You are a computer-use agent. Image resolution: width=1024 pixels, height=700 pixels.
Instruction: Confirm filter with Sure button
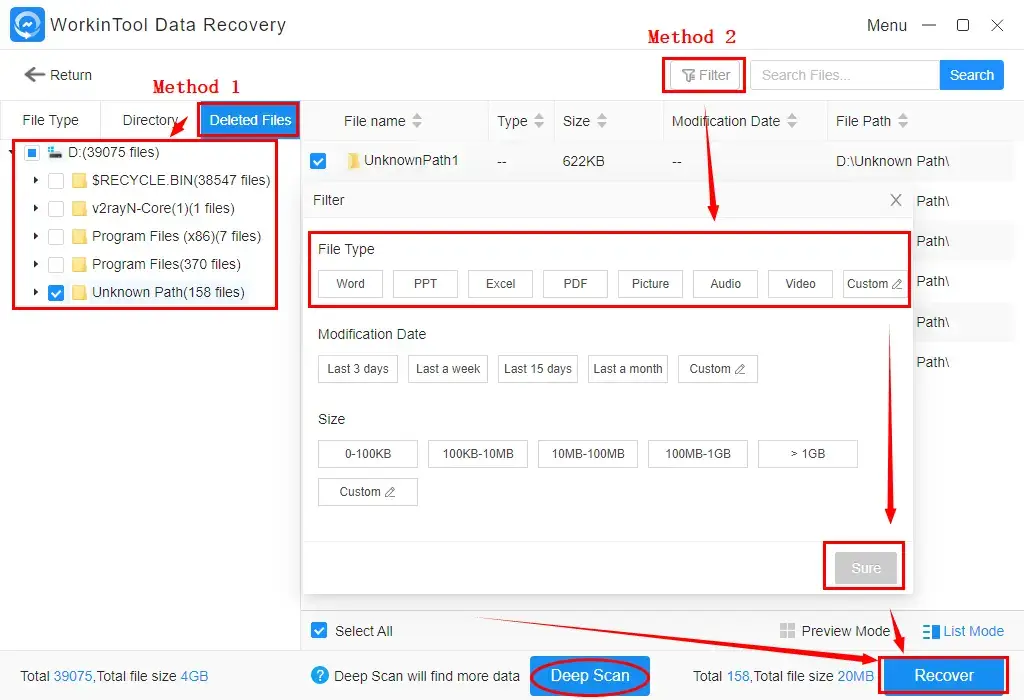[x=865, y=568]
